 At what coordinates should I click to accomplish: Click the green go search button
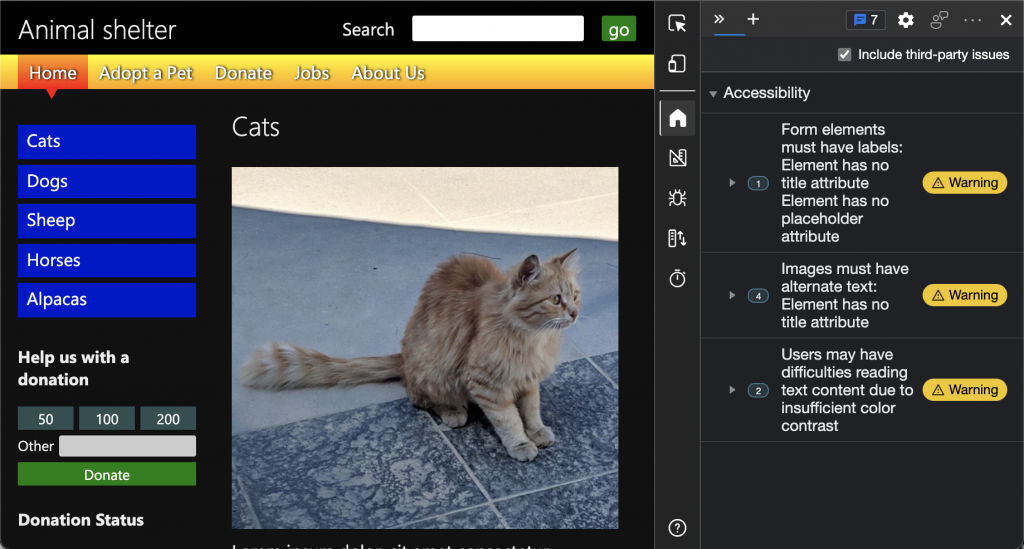pos(618,29)
